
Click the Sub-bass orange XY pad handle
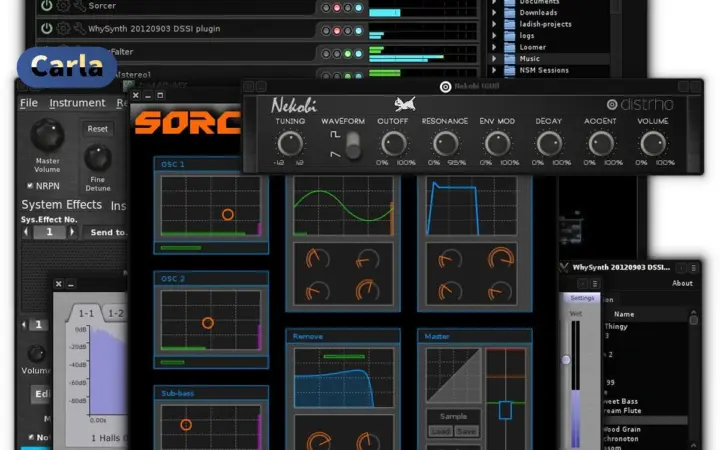coord(186,425)
